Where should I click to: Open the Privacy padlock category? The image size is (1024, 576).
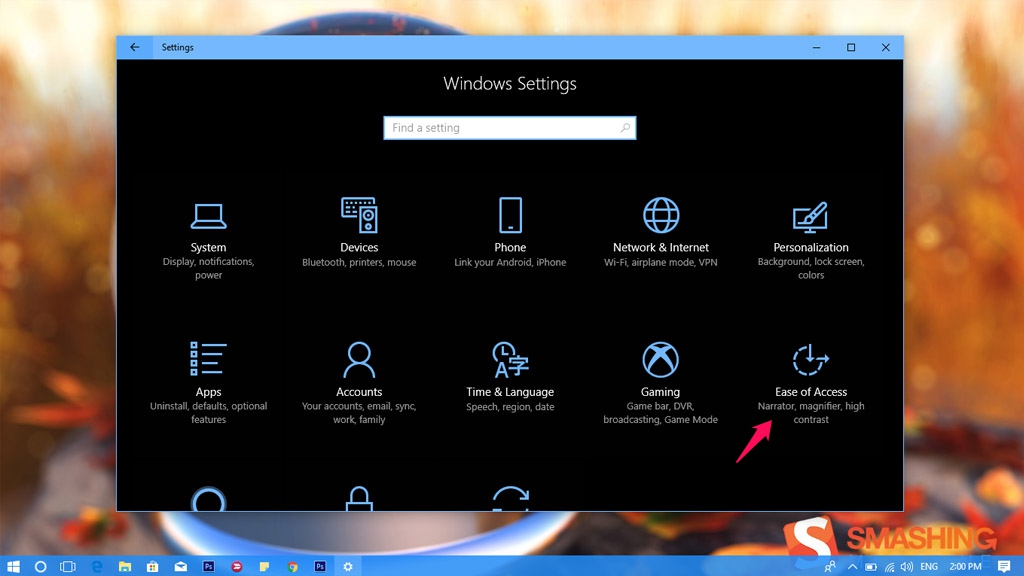click(359, 499)
